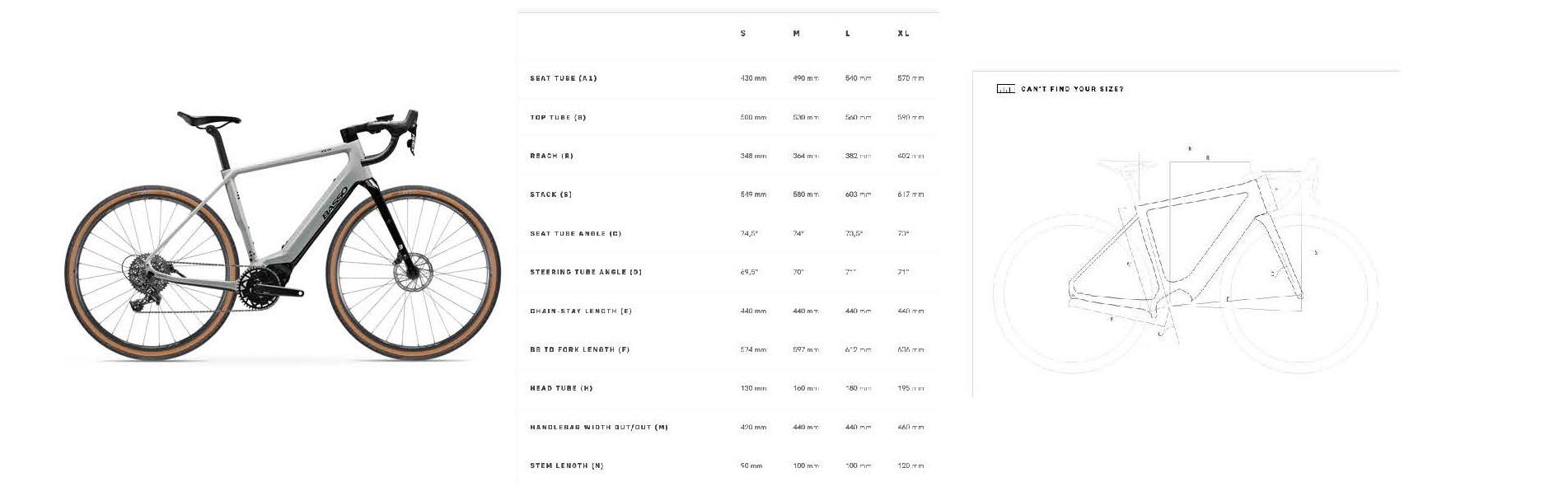This screenshot has width=1568, height=496.
Task: Click the BB to Fork Length (F) label
Action: (x=580, y=350)
